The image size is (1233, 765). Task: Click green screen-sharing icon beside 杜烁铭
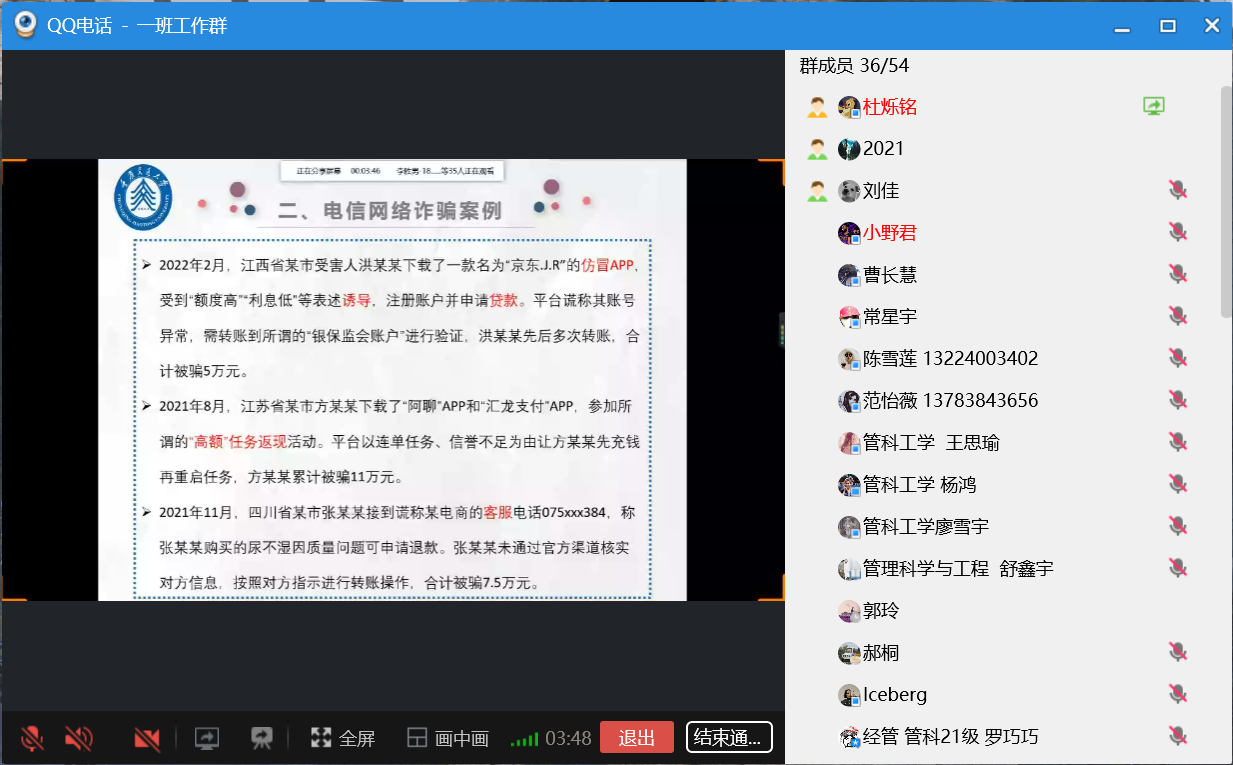click(1154, 106)
